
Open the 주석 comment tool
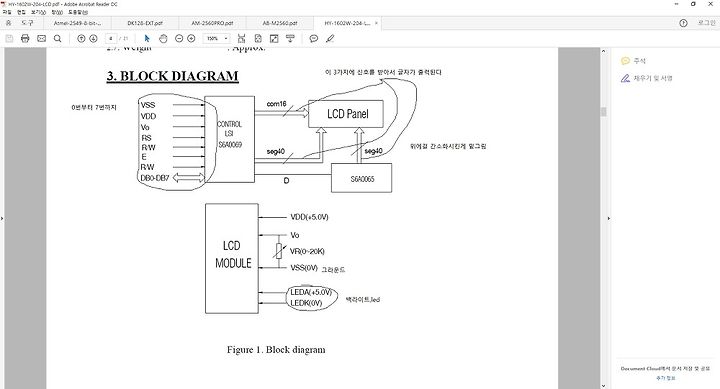pyautogui.click(x=640, y=61)
